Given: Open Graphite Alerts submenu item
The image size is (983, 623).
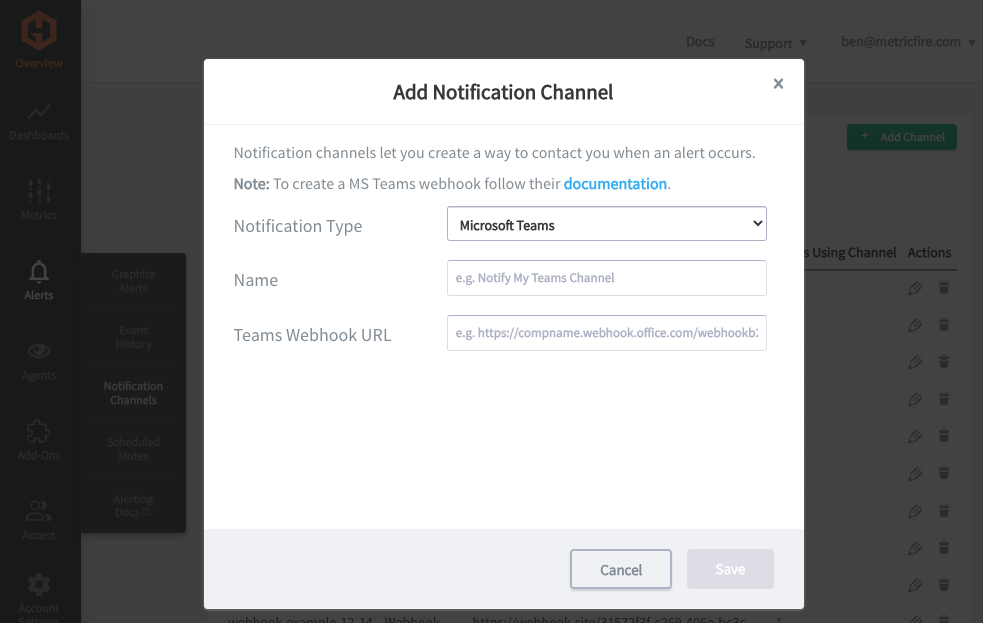Looking at the screenshot, I should tap(134, 281).
